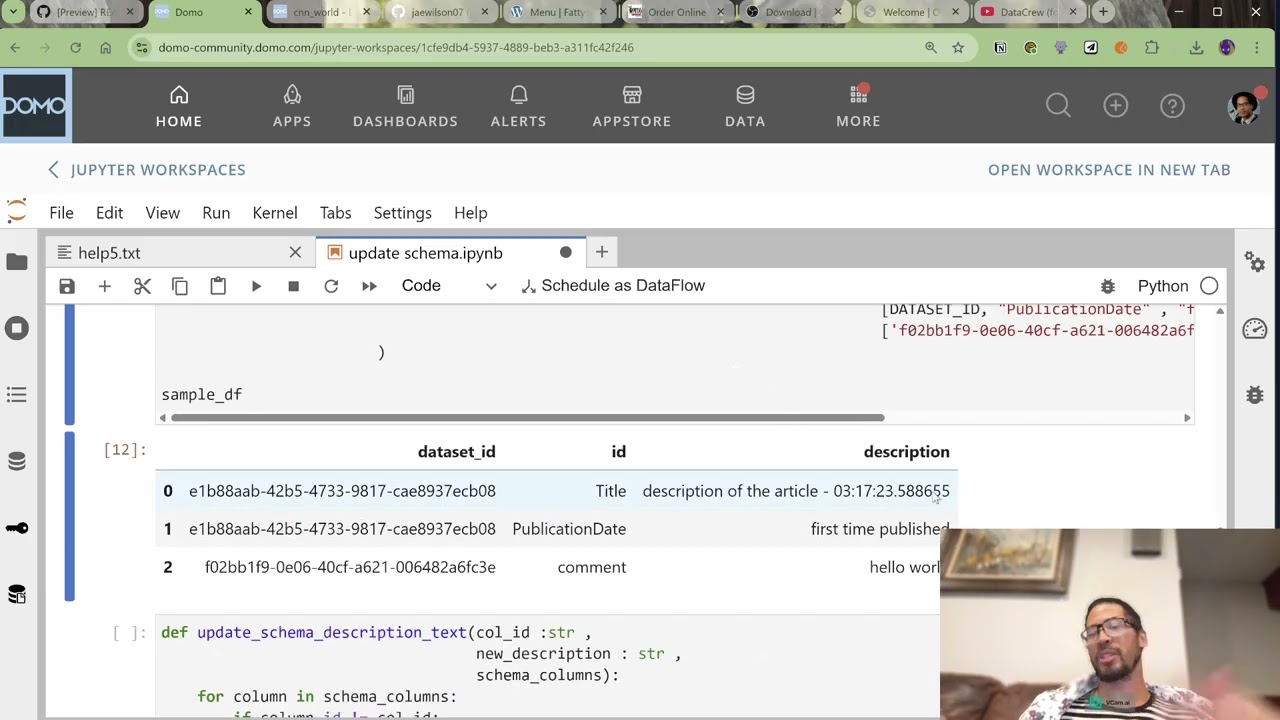Select the update schema.ipynb tab
The image size is (1280, 720).
click(x=450, y=253)
